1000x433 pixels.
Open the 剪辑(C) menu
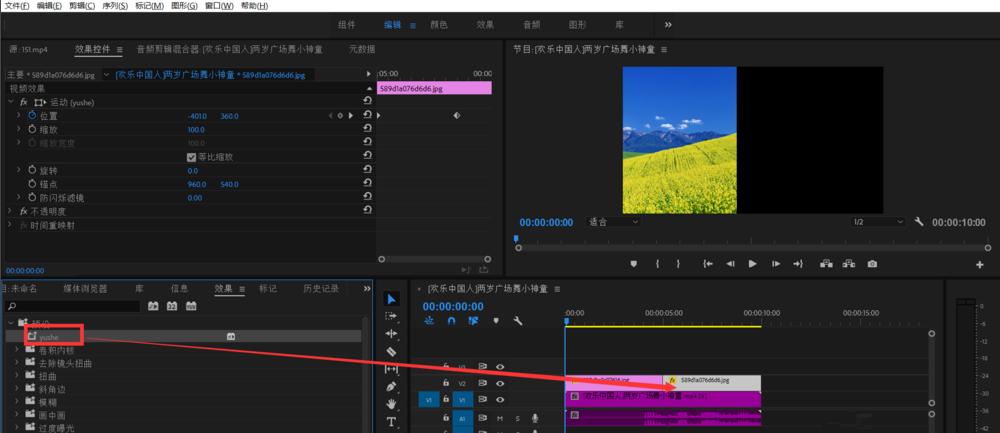pos(83,6)
